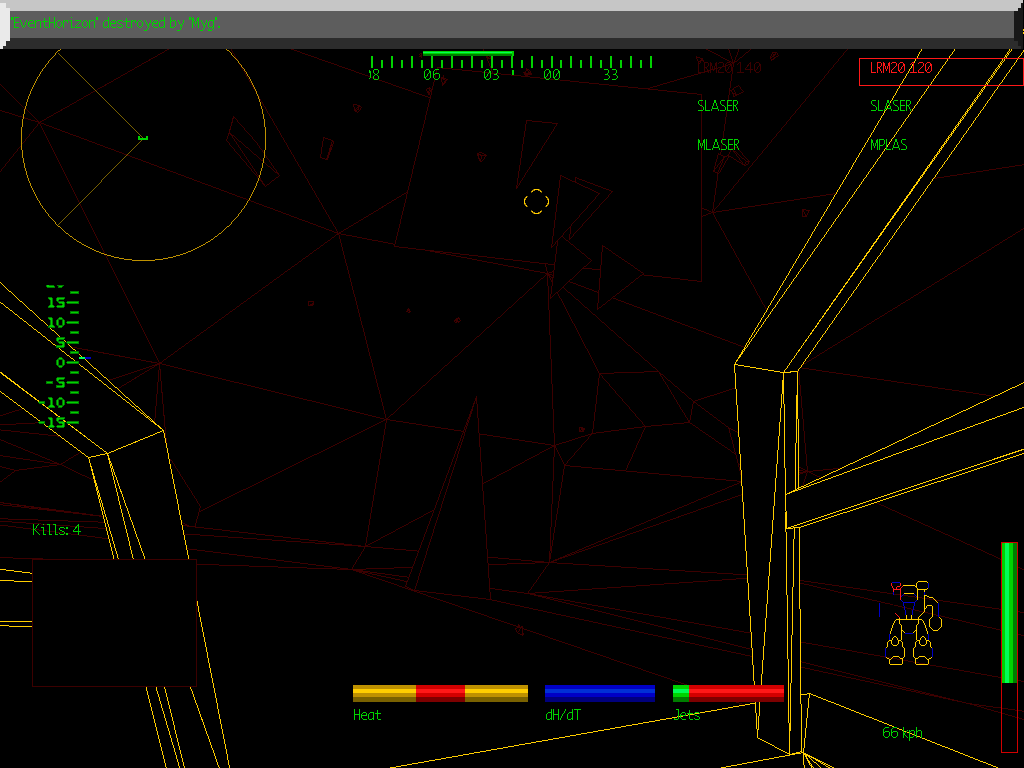
Task: Click the pitch ladder zero mark
Action: pos(62,362)
